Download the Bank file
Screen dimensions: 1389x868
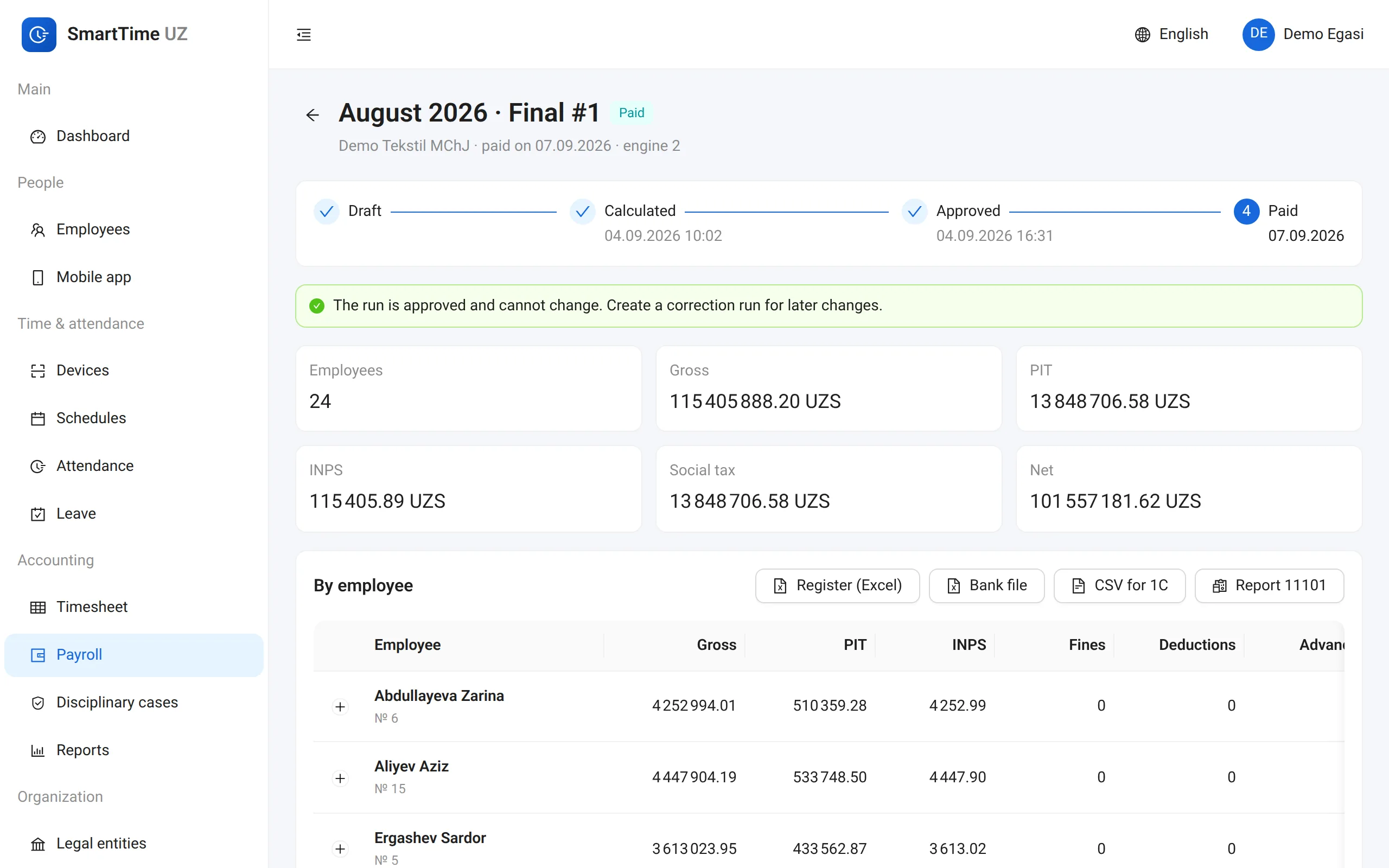point(986,585)
